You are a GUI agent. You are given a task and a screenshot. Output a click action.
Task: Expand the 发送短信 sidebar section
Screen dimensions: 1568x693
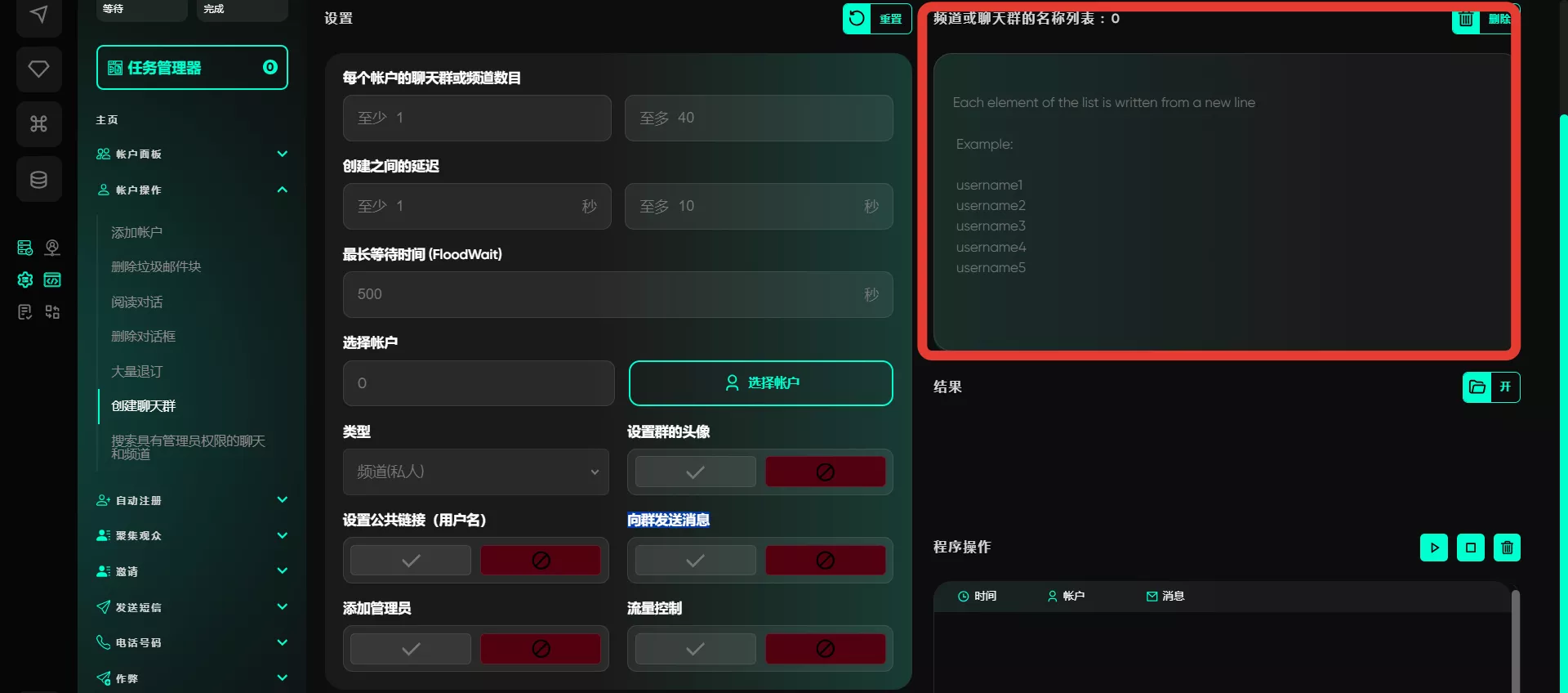point(193,607)
